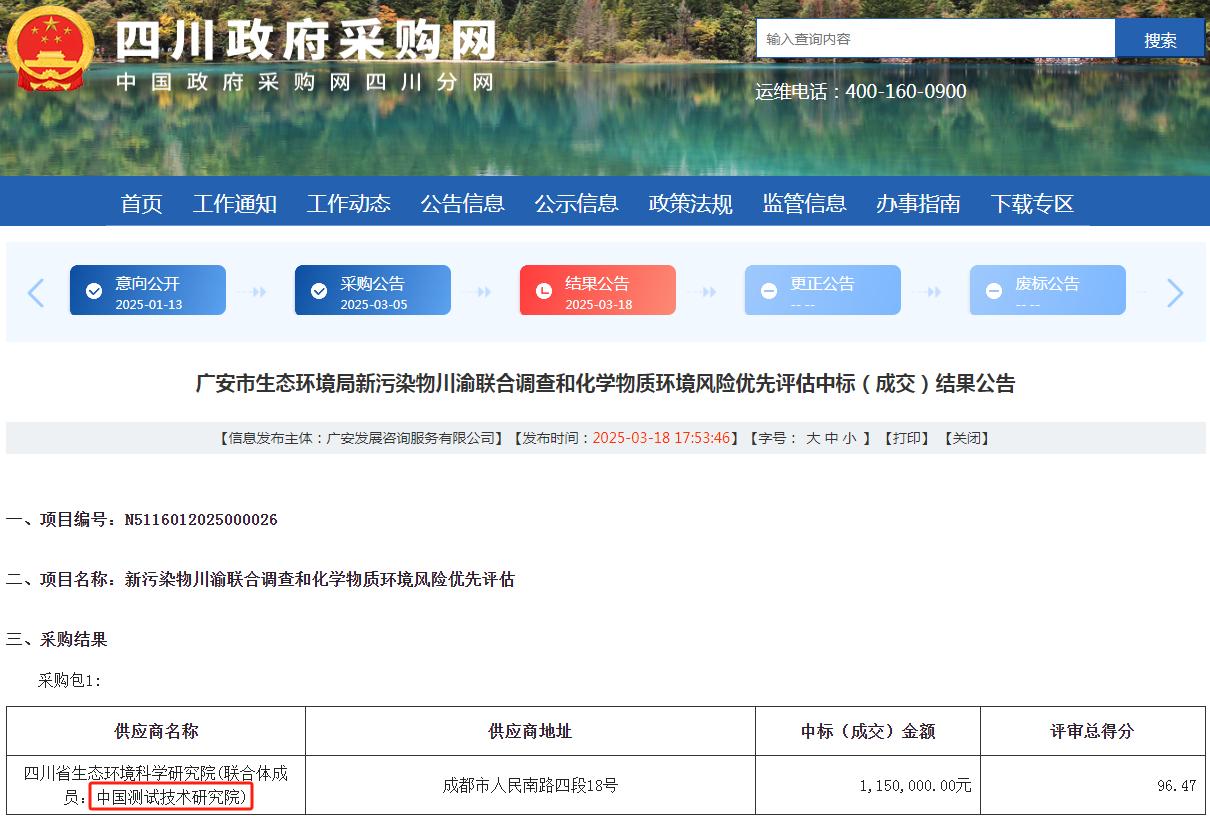This screenshot has width=1210, height=821.
Task: Click minus icon on 更正公告 step
Action: tap(769, 291)
